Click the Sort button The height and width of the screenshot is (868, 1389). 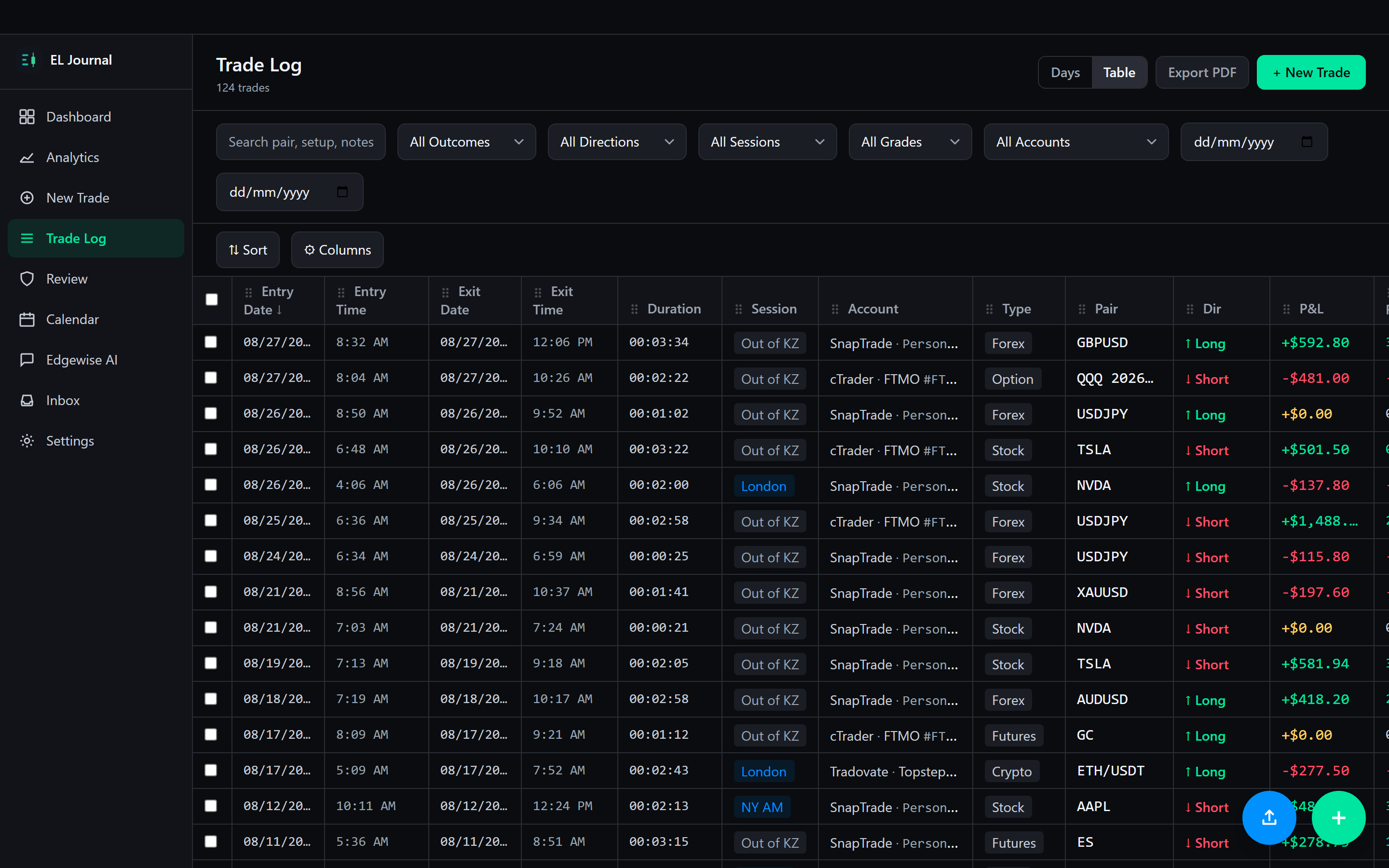247,250
